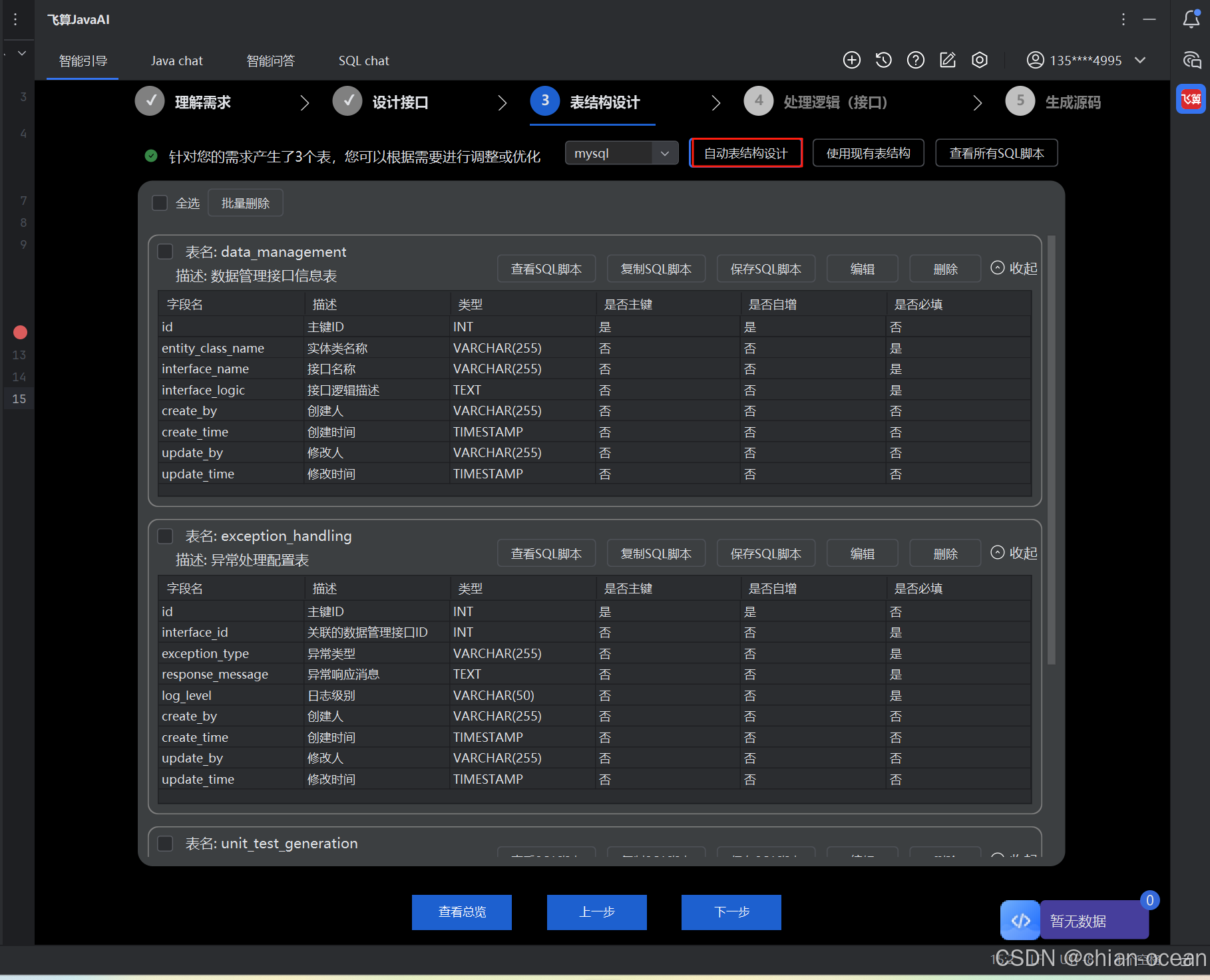Open the vertical dots menu left of 飞算JavaAI
This screenshot has height=980, width=1210.
click(x=15, y=19)
